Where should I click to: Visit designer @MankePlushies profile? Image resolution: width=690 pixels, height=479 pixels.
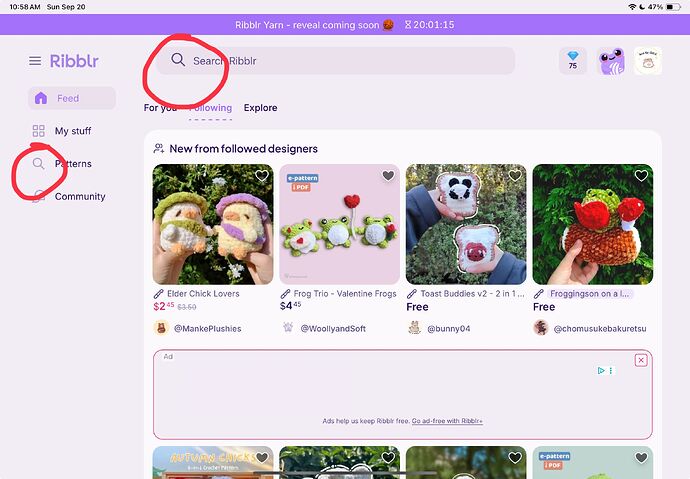point(208,329)
